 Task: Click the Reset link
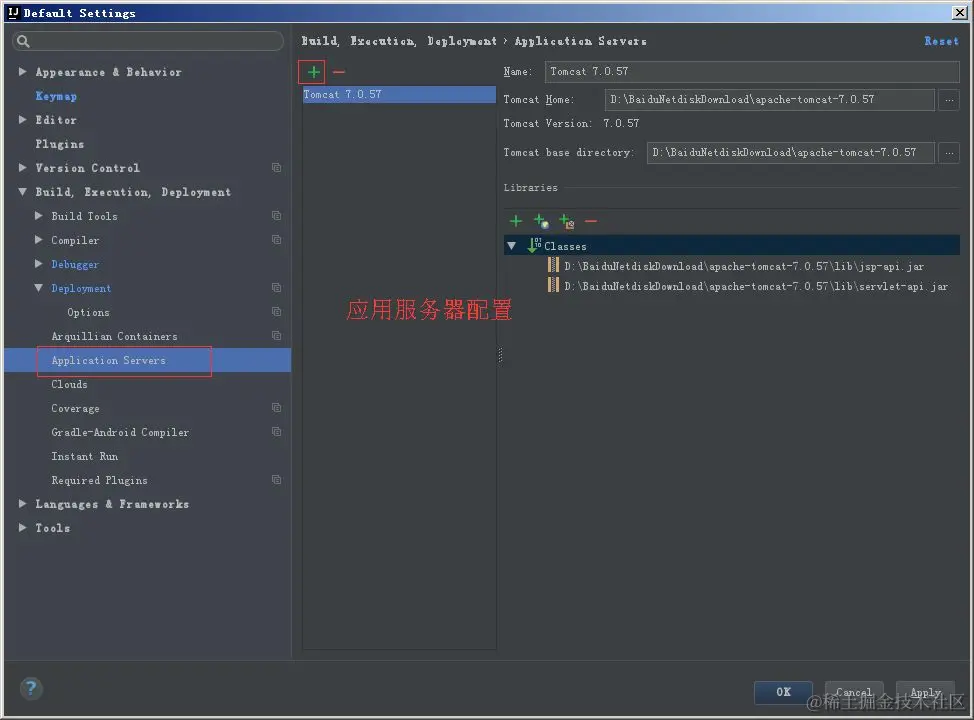(x=941, y=41)
